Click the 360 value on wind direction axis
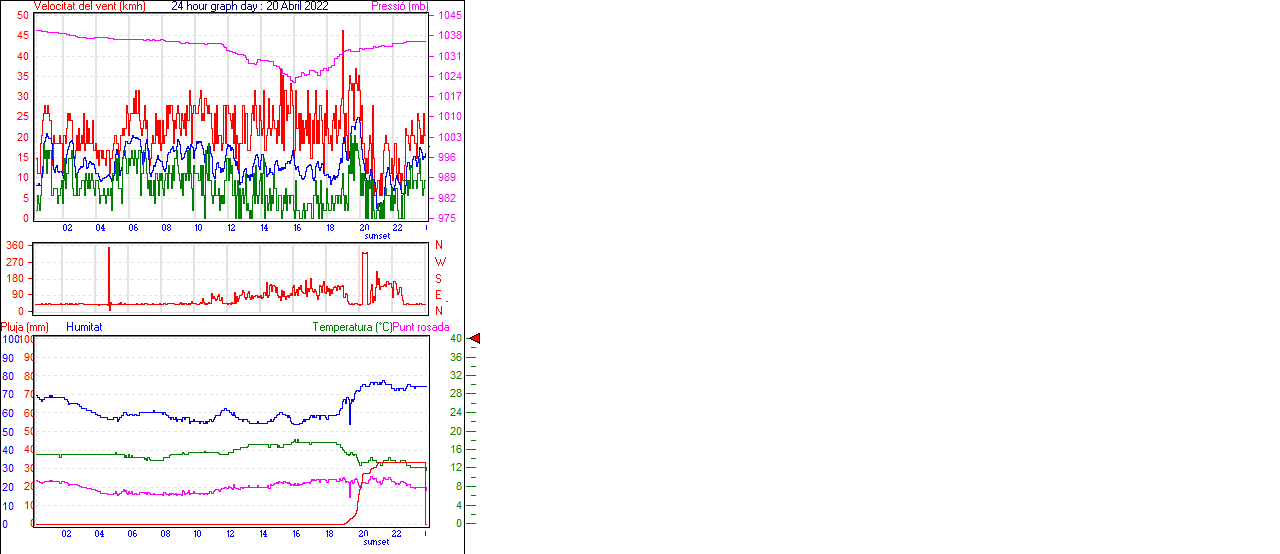The image size is (1280, 554). (x=15, y=245)
